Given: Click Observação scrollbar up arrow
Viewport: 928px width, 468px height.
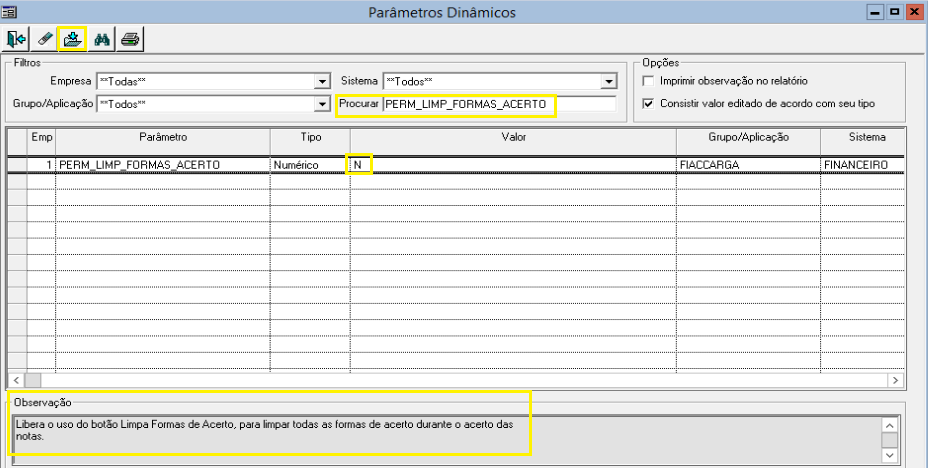Looking at the screenshot, I should click(x=890, y=425).
